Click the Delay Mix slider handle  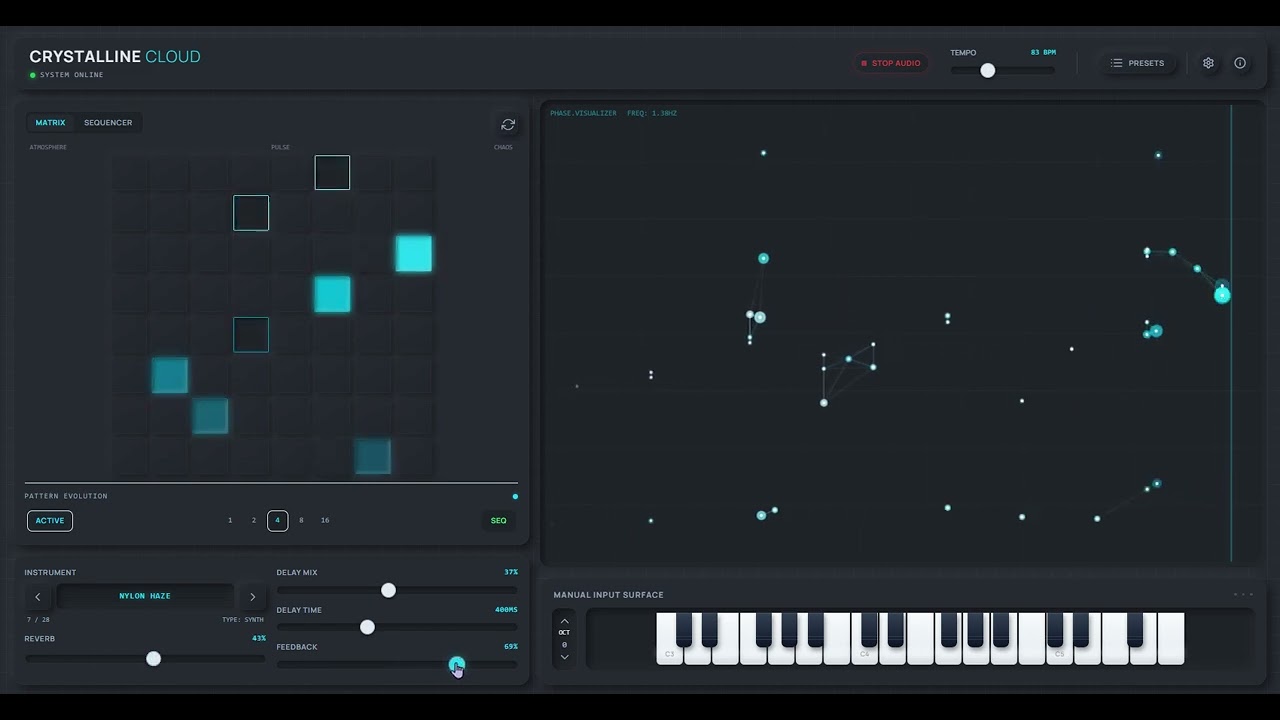388,590
